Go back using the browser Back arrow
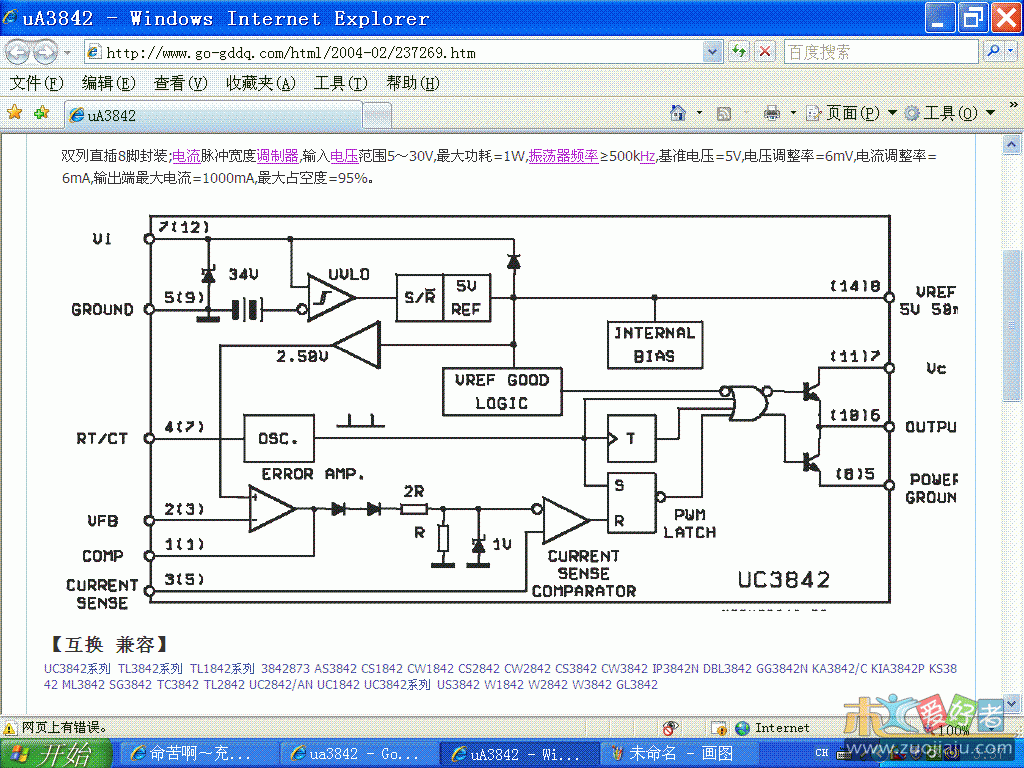1024x768 pixels. [17, 52]
